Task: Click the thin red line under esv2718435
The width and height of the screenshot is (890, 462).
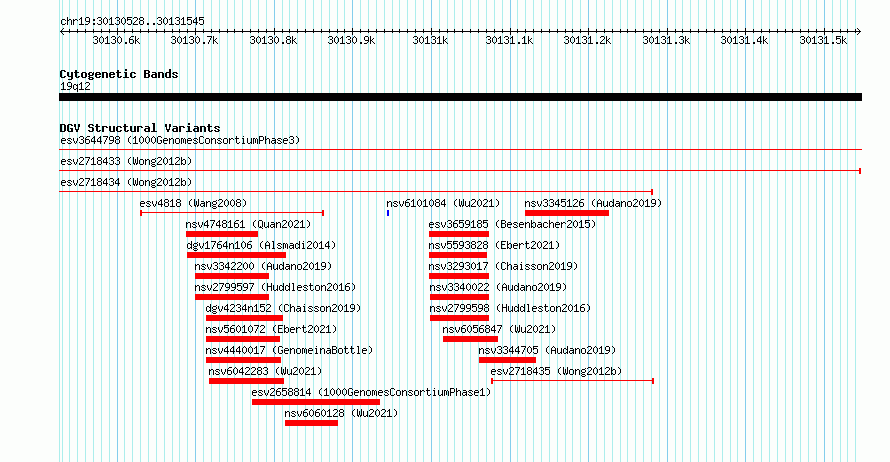Action: pos(573,381)
